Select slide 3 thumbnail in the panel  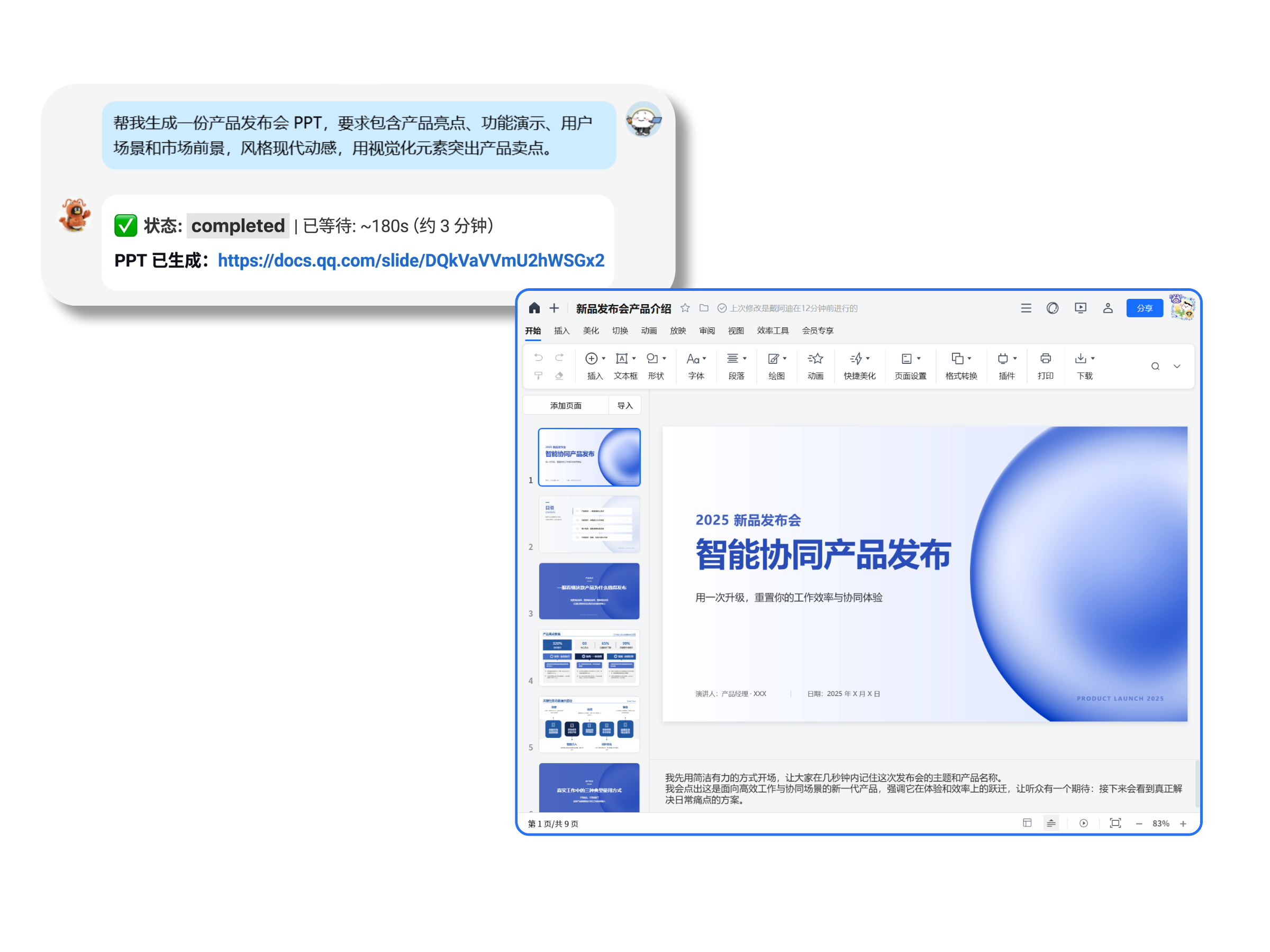pos(588,590)
